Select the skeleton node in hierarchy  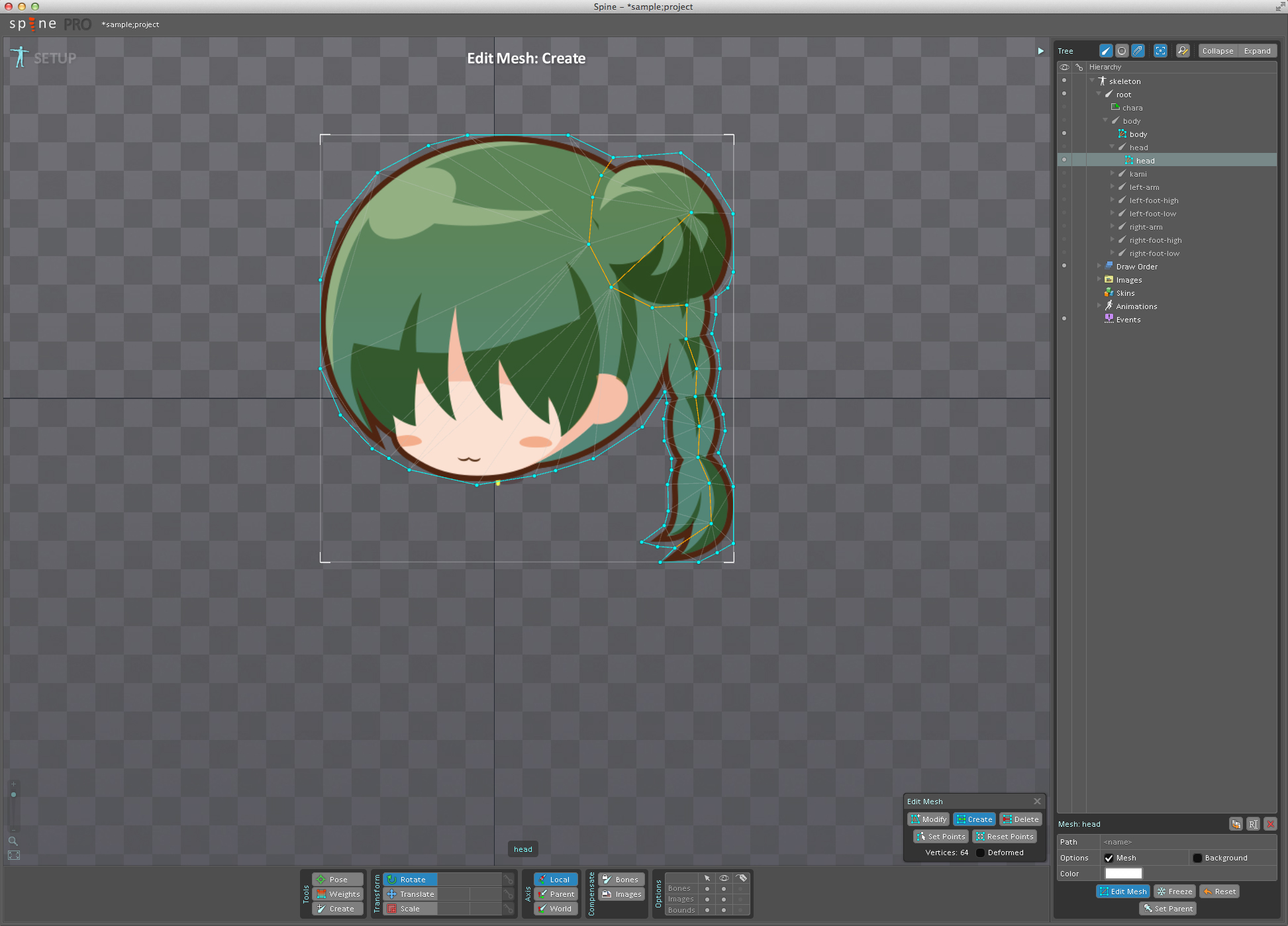click(x=1124, y=81)
